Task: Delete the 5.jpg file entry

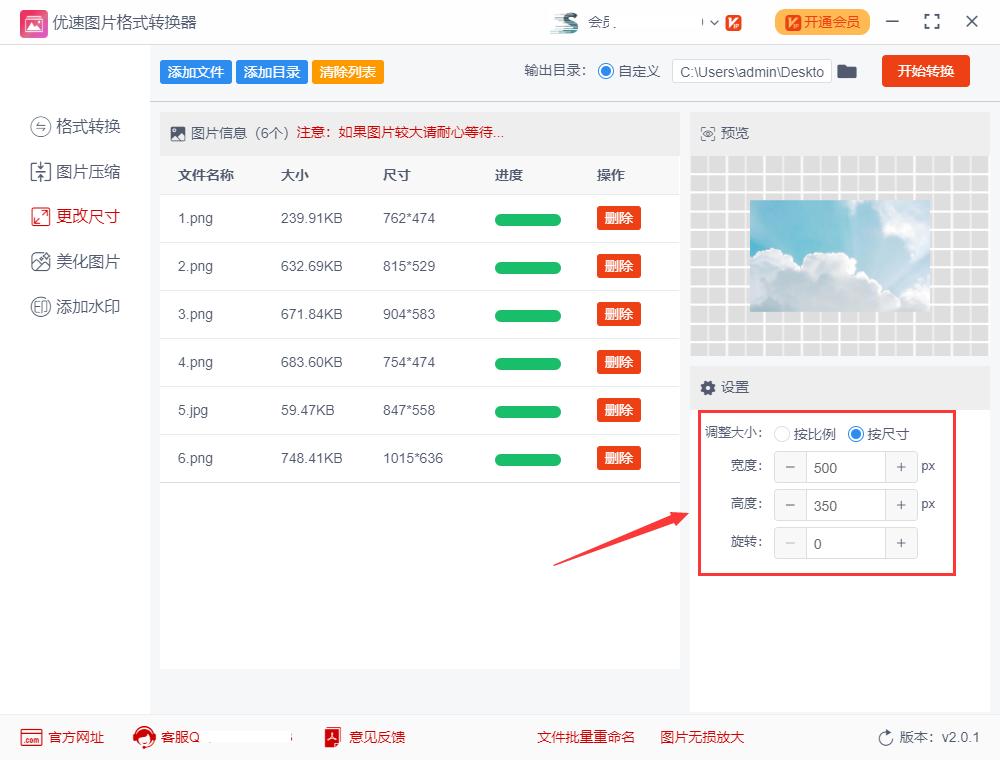Action: [x=618, y=410]
